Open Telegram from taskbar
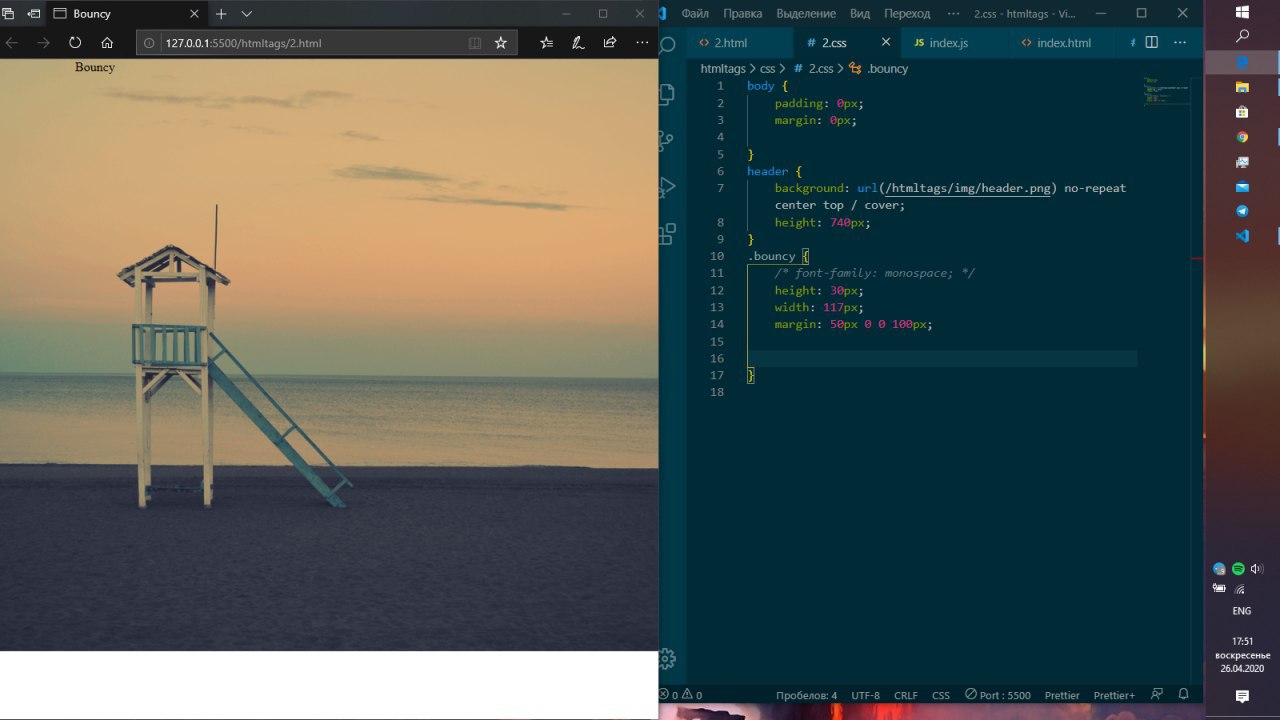The image size is (1280, 720). point(1242,212)
